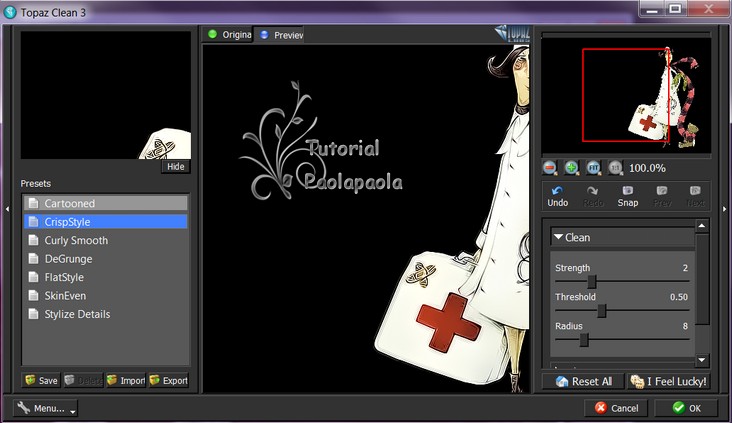Click the Radius value 8
This screenshot has width=732, height=423.
[x=685, y=326]
